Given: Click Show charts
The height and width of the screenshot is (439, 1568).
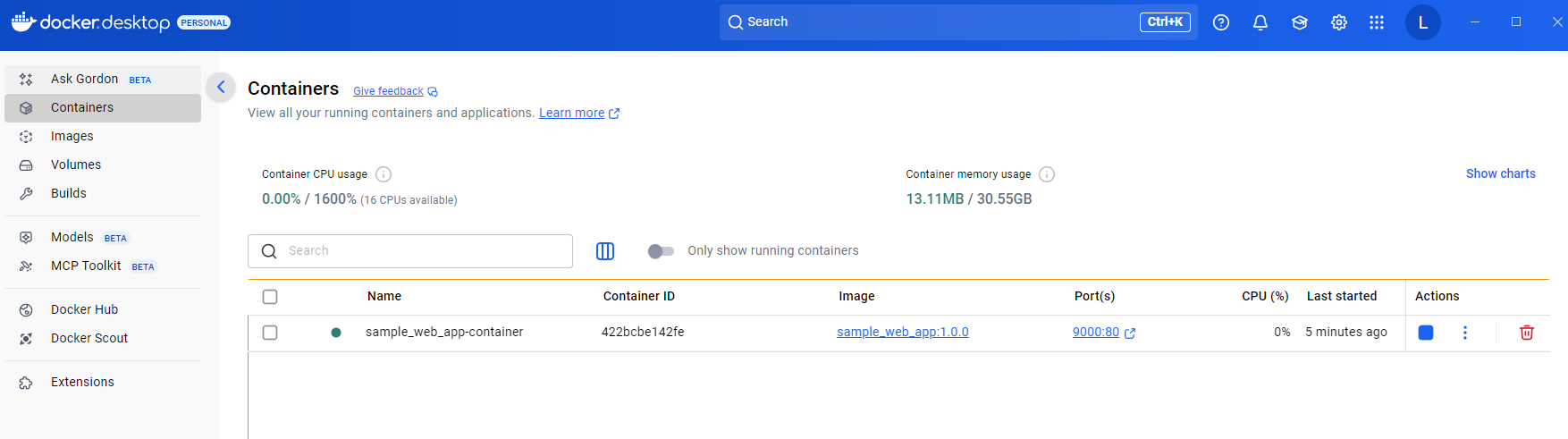Looking at the screenshot, I should tap(1501, 173).
